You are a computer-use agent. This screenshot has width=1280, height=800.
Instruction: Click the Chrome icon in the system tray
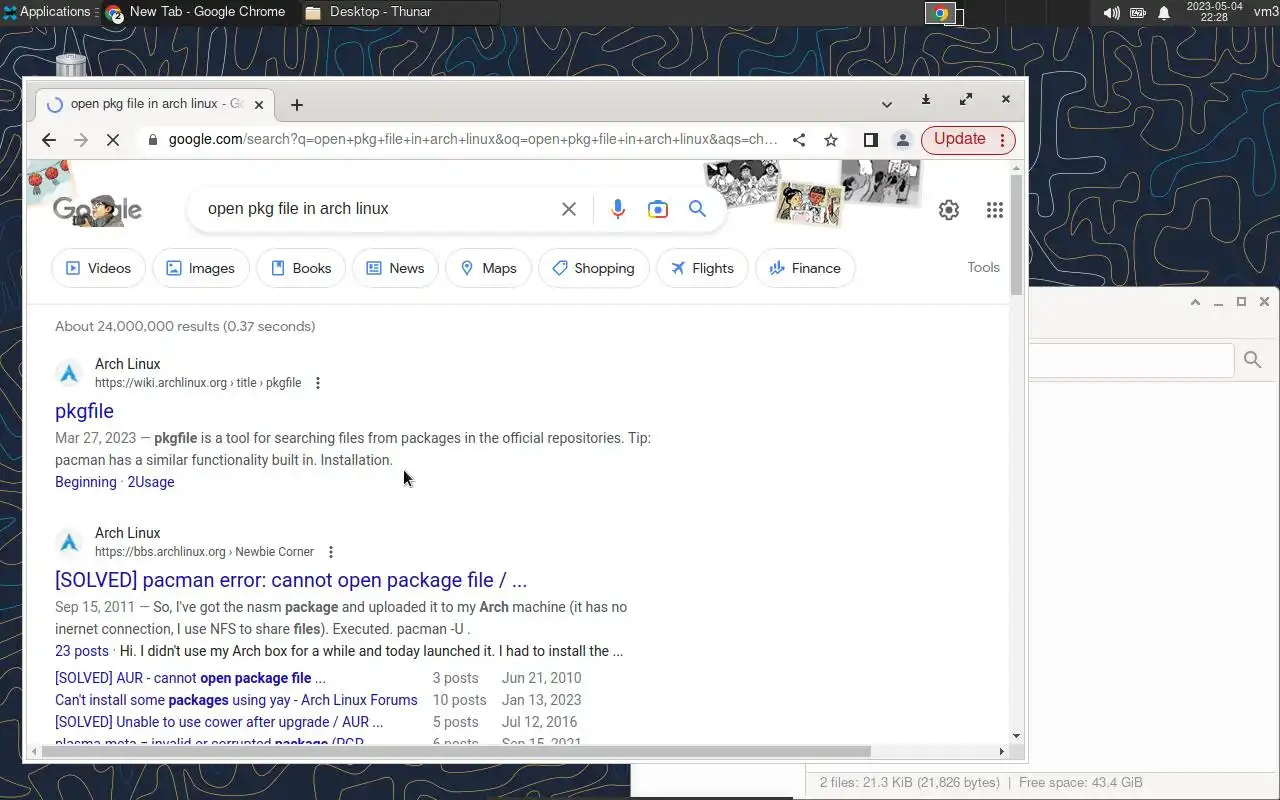point(940,14)
